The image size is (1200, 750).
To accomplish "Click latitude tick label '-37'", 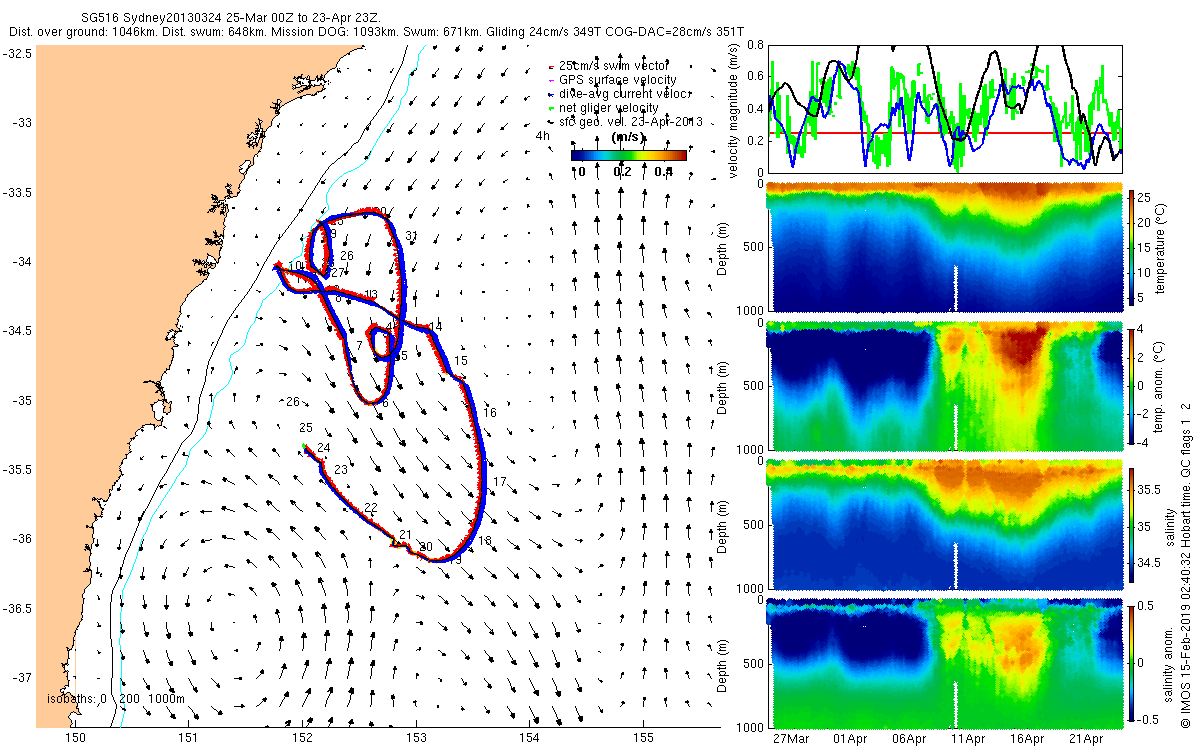I will (x=23, y=678).
